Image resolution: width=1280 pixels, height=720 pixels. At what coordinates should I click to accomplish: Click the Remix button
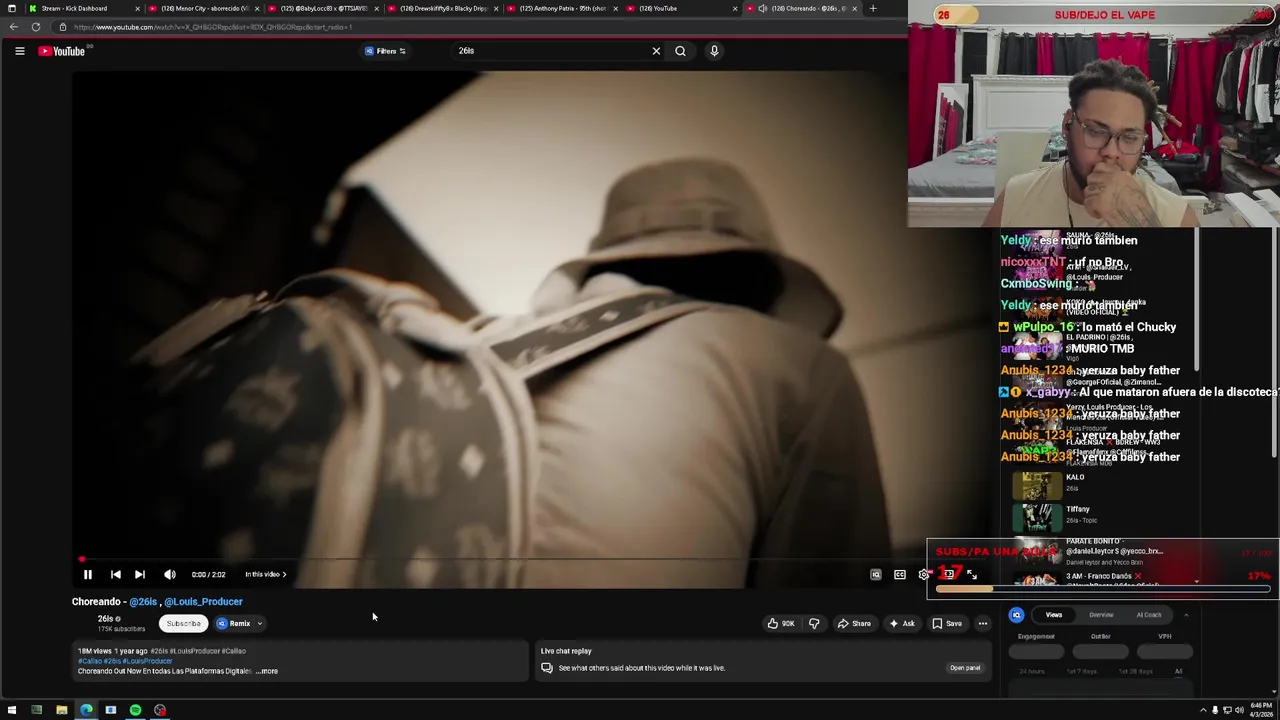(x=234, y=623)
